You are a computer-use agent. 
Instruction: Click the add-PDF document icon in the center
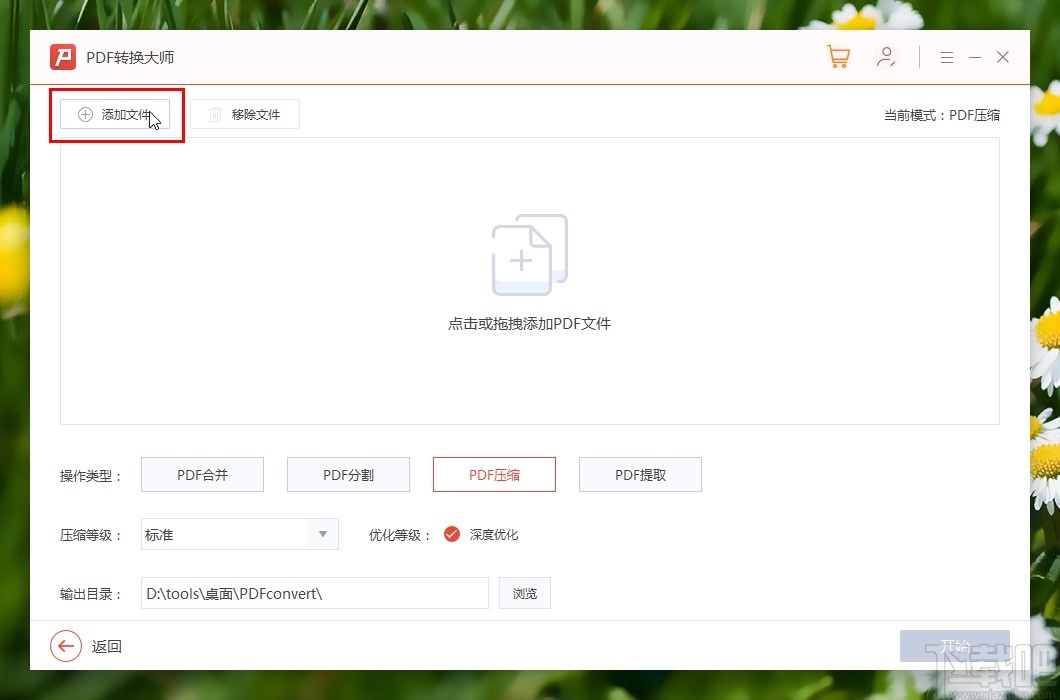click(529, 253)
